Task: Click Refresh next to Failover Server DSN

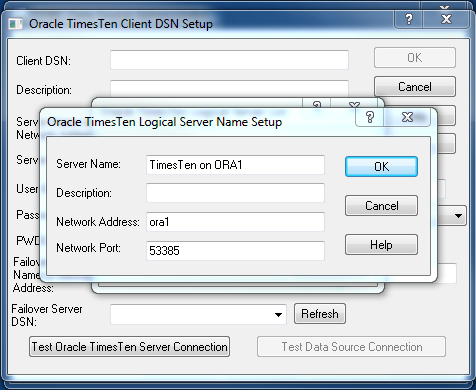Action: 320,314
